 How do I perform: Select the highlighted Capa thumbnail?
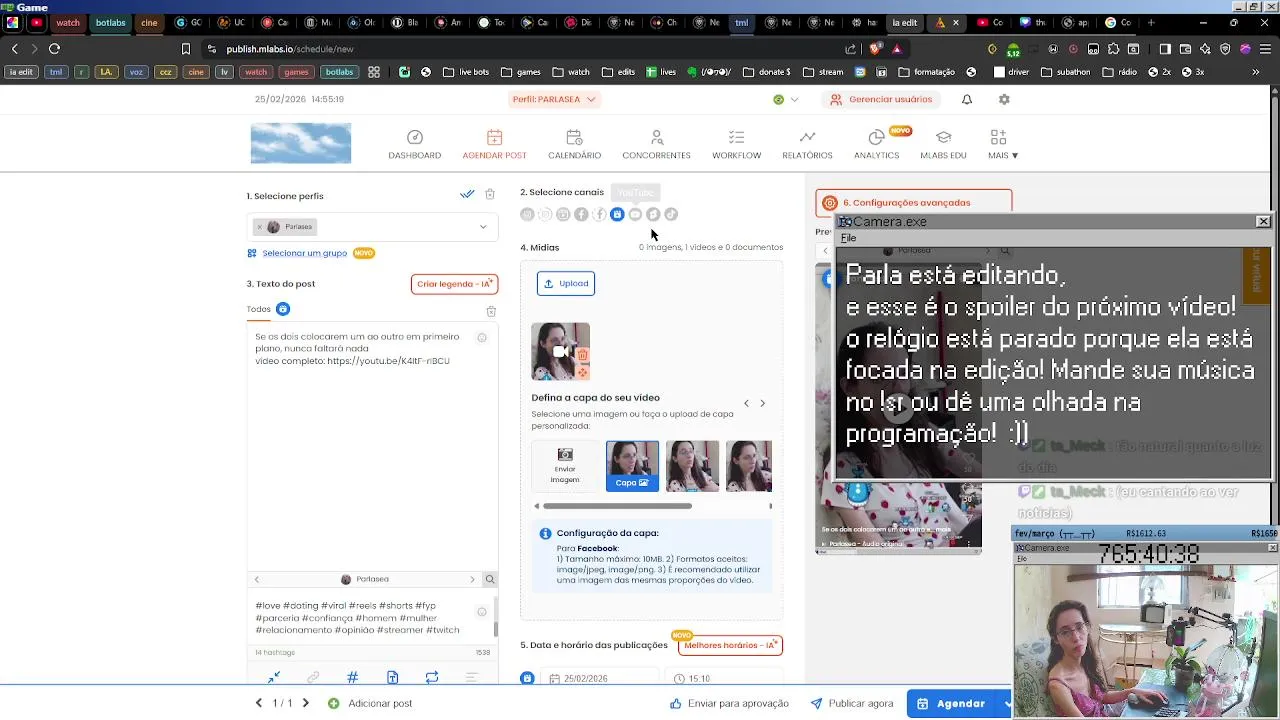pos(632,466)
